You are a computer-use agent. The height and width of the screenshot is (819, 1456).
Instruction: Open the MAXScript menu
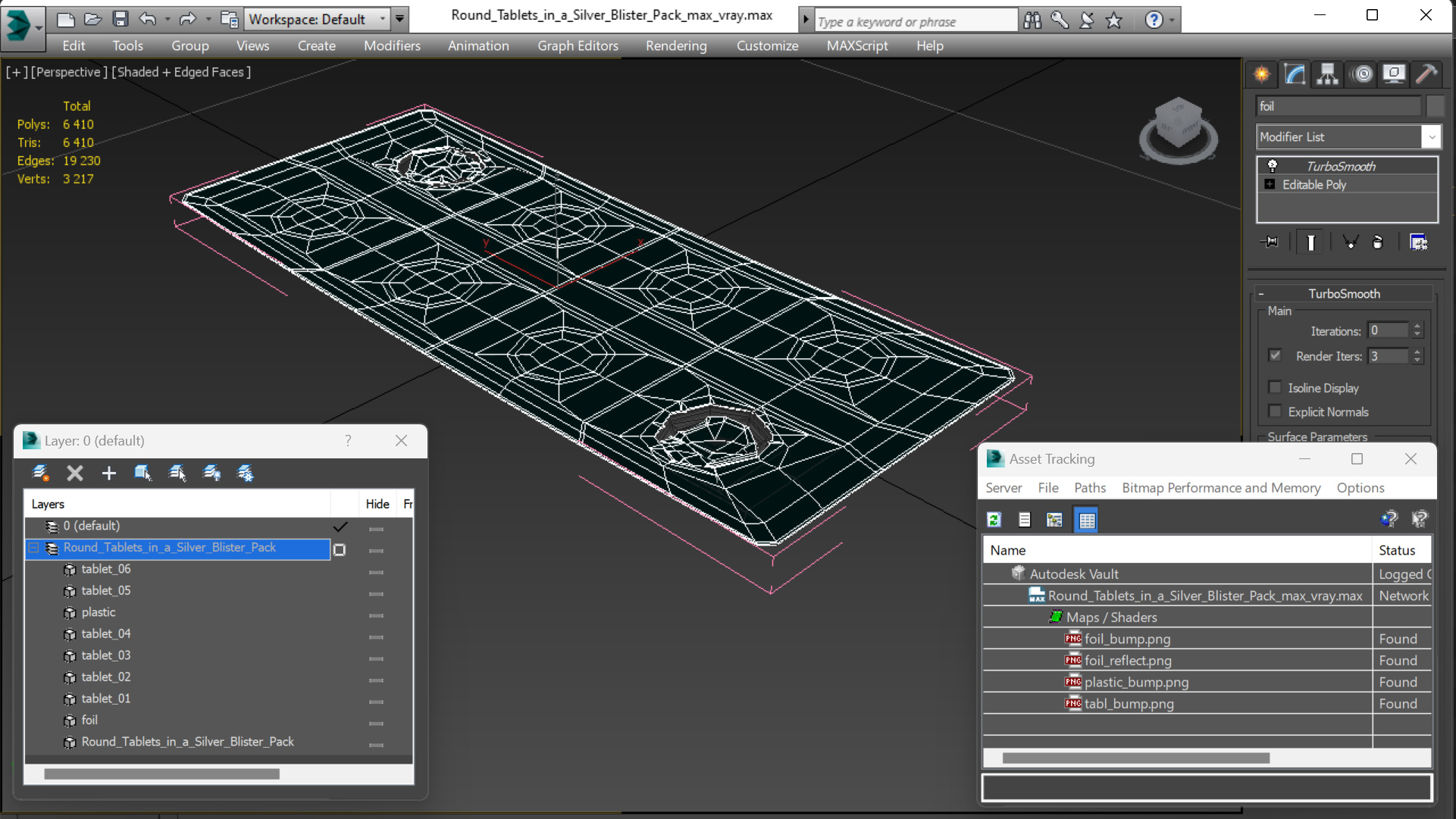coord(857,45)
